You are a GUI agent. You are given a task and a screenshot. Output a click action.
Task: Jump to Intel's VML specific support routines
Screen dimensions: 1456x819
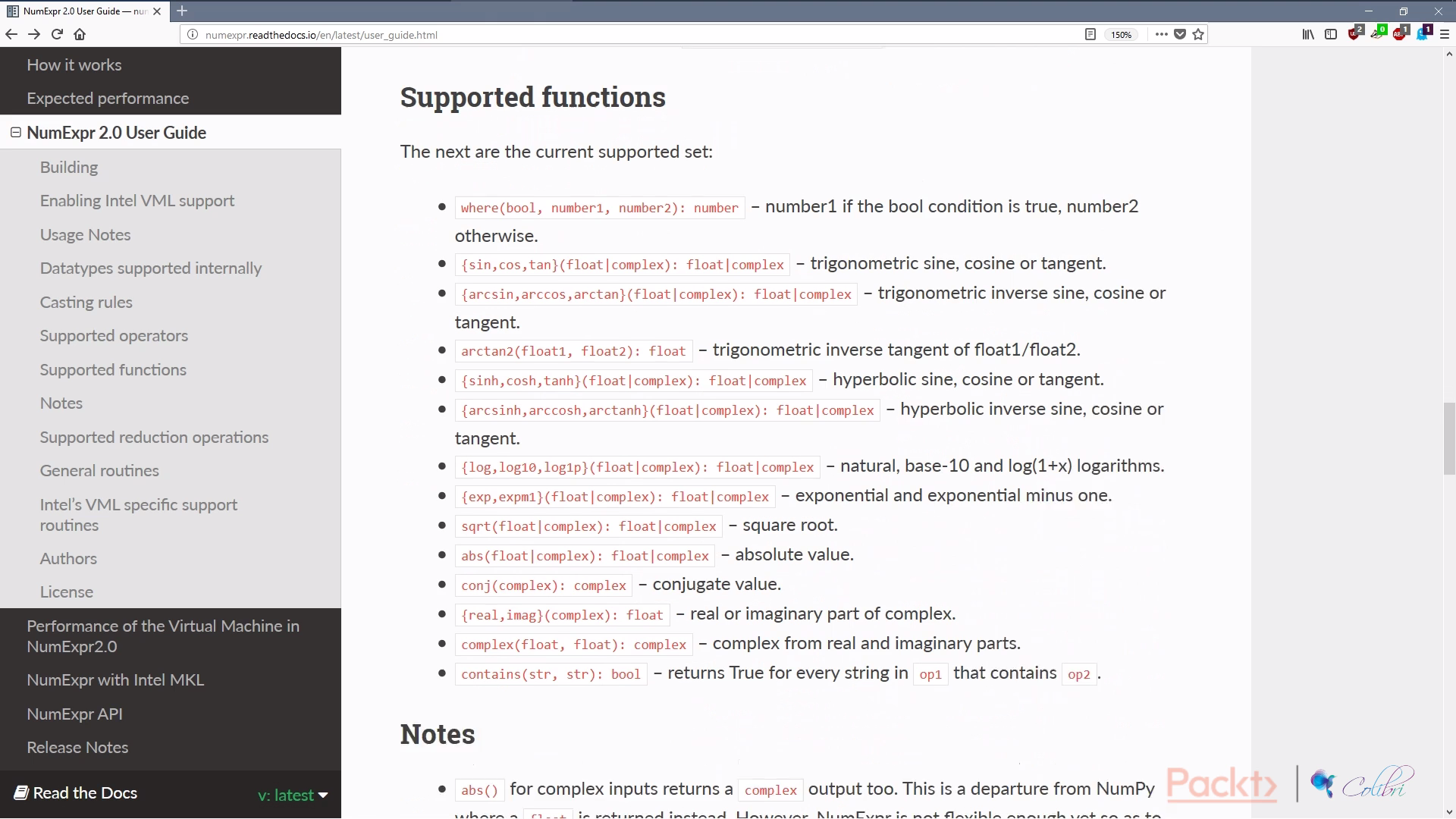click(x=139, y=515)
